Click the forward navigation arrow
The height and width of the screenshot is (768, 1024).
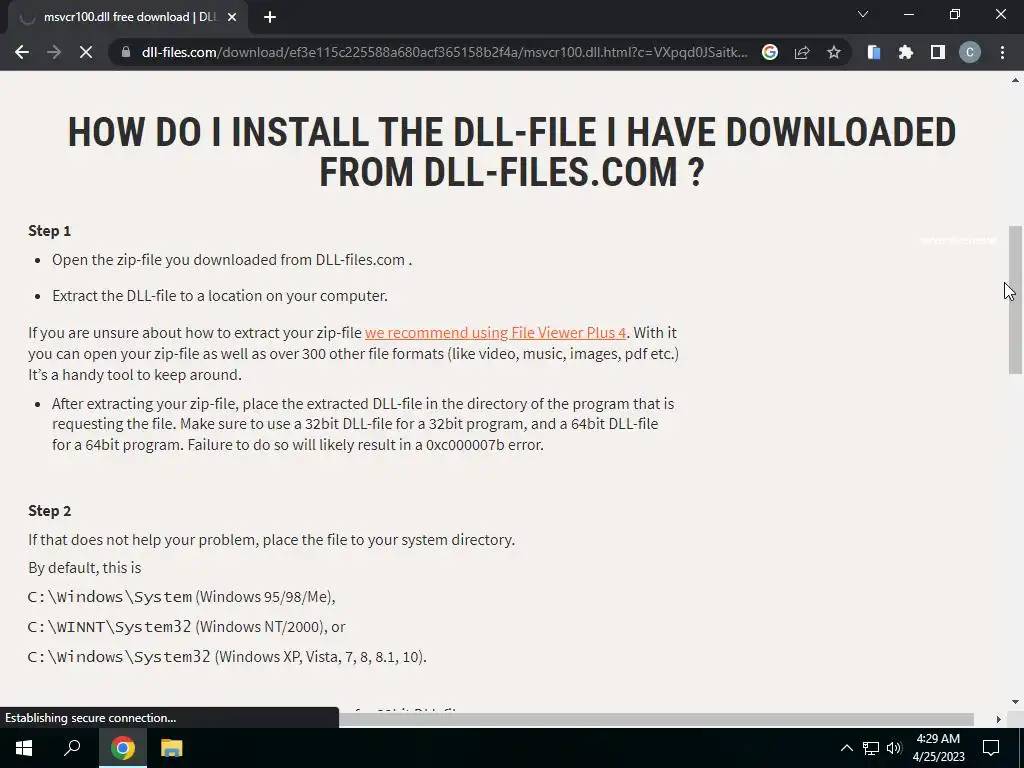(x=54, y=52)
